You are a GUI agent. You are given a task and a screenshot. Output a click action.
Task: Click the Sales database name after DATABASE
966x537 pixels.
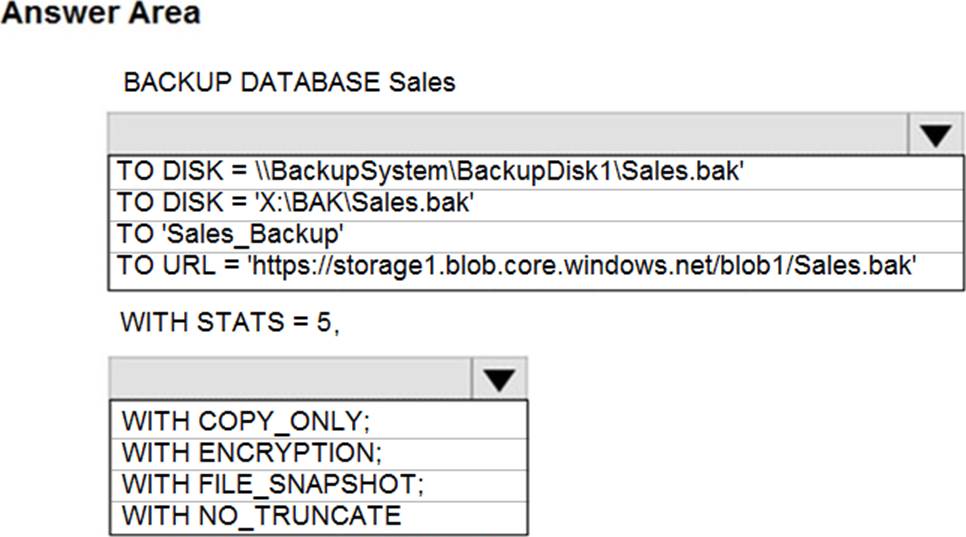click(421, 83)
